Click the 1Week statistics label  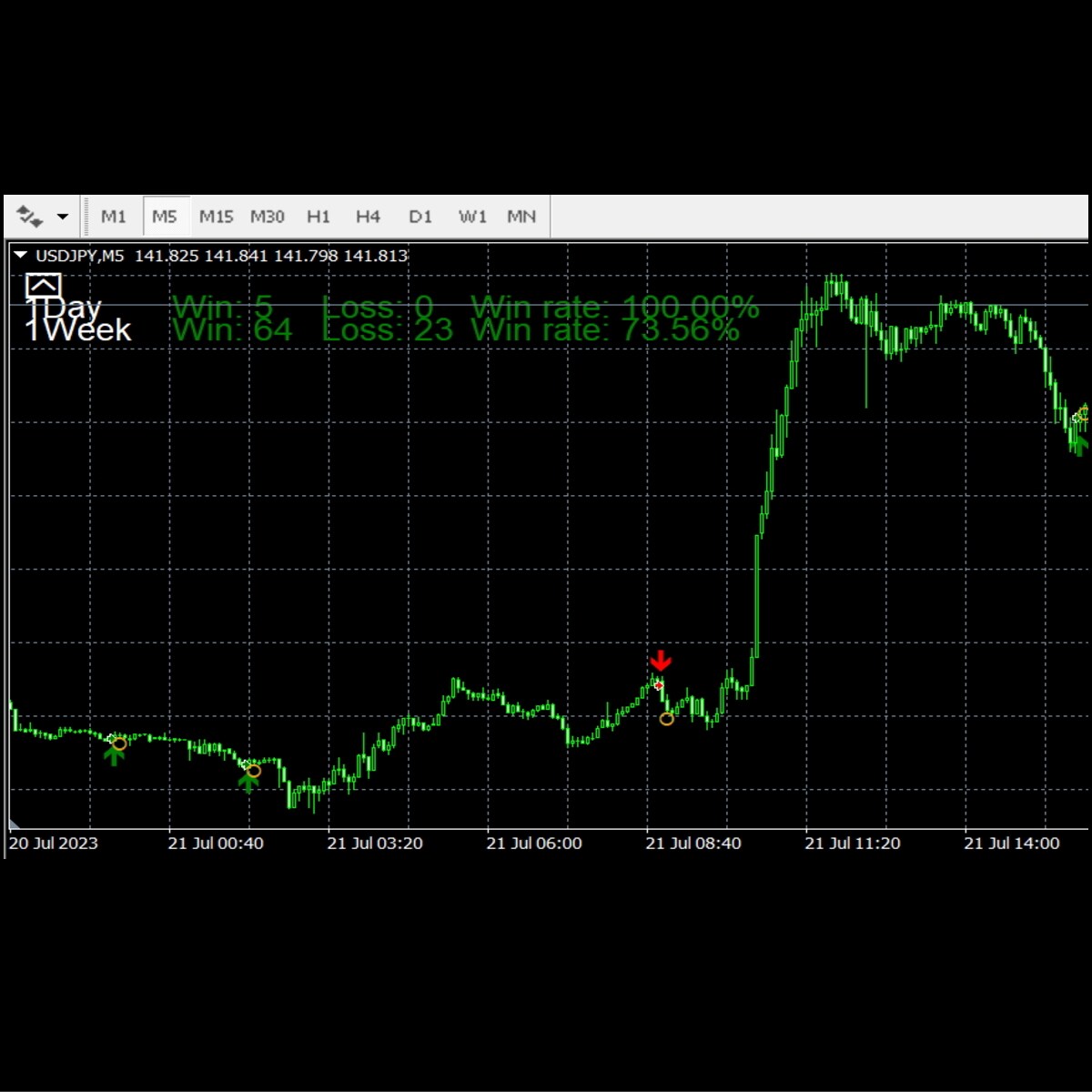pos(78,329)
